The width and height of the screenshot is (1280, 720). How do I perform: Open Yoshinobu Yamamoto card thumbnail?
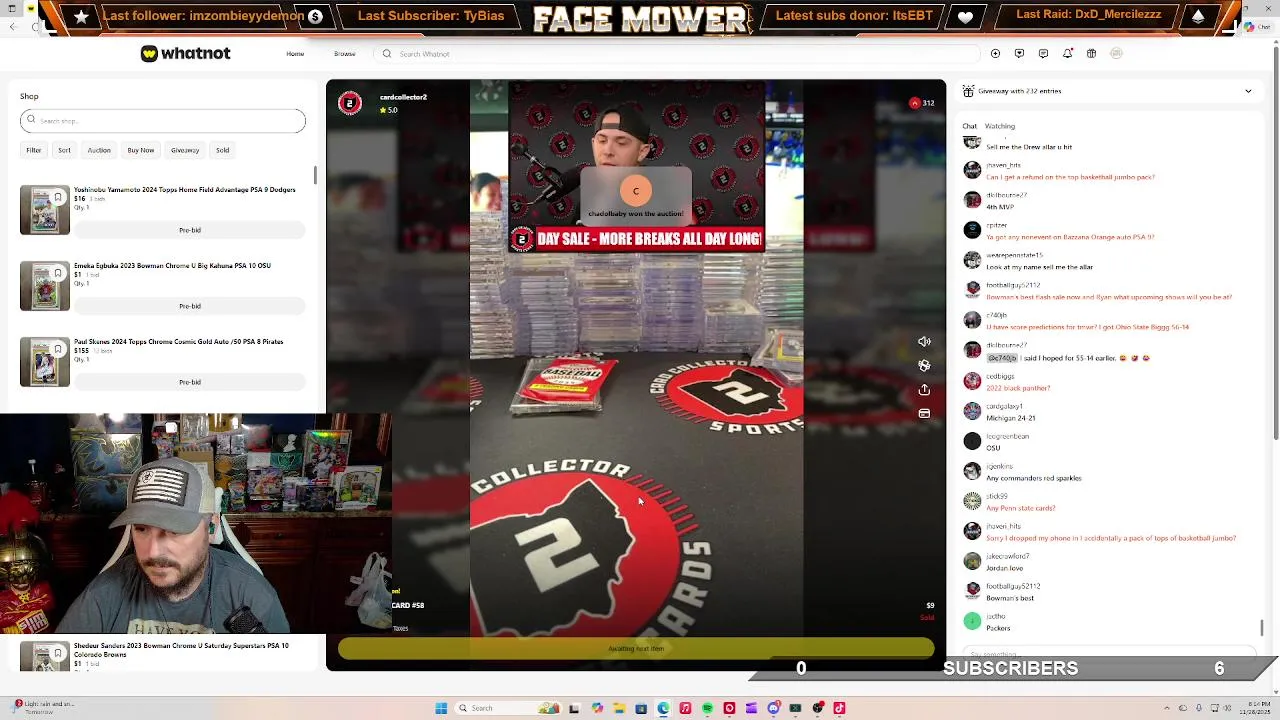[x=45, y=210]
